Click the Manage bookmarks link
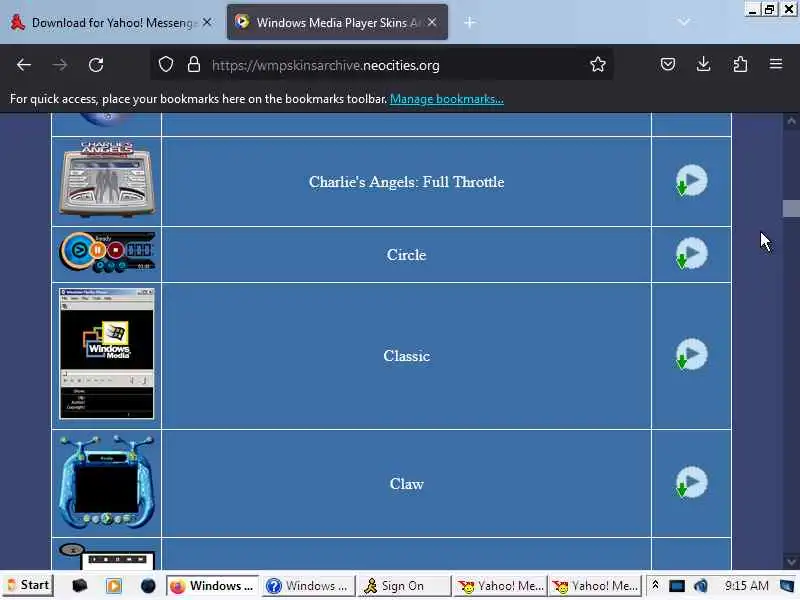The height and width of the screenshot is (600, 800). click(x=446, y=99)
